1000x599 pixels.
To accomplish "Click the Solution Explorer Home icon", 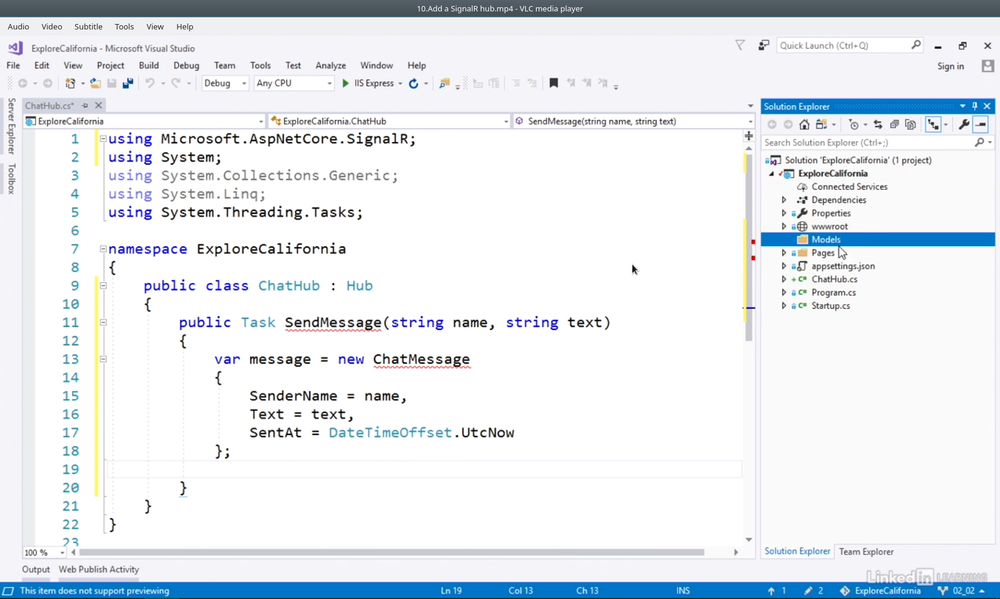I will pos(804,124).
